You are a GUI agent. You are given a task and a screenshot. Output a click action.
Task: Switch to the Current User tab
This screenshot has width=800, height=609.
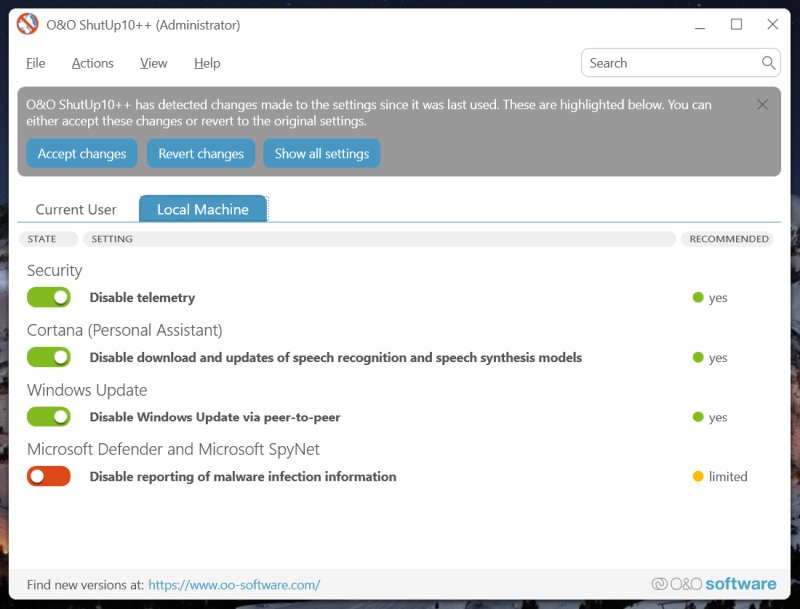[76, 210]
